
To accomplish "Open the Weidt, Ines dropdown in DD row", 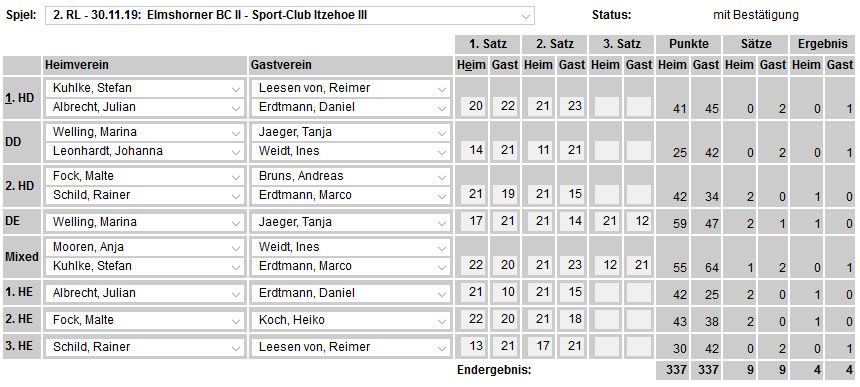I will click(350, 151).
